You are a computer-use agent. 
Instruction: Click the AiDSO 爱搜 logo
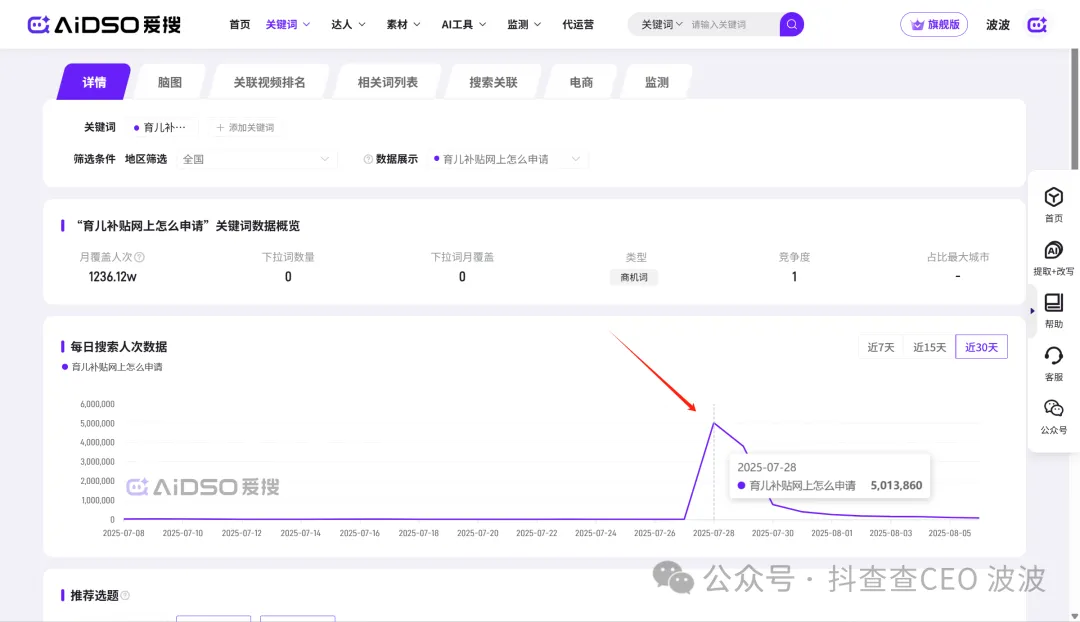tap(104, 24)
